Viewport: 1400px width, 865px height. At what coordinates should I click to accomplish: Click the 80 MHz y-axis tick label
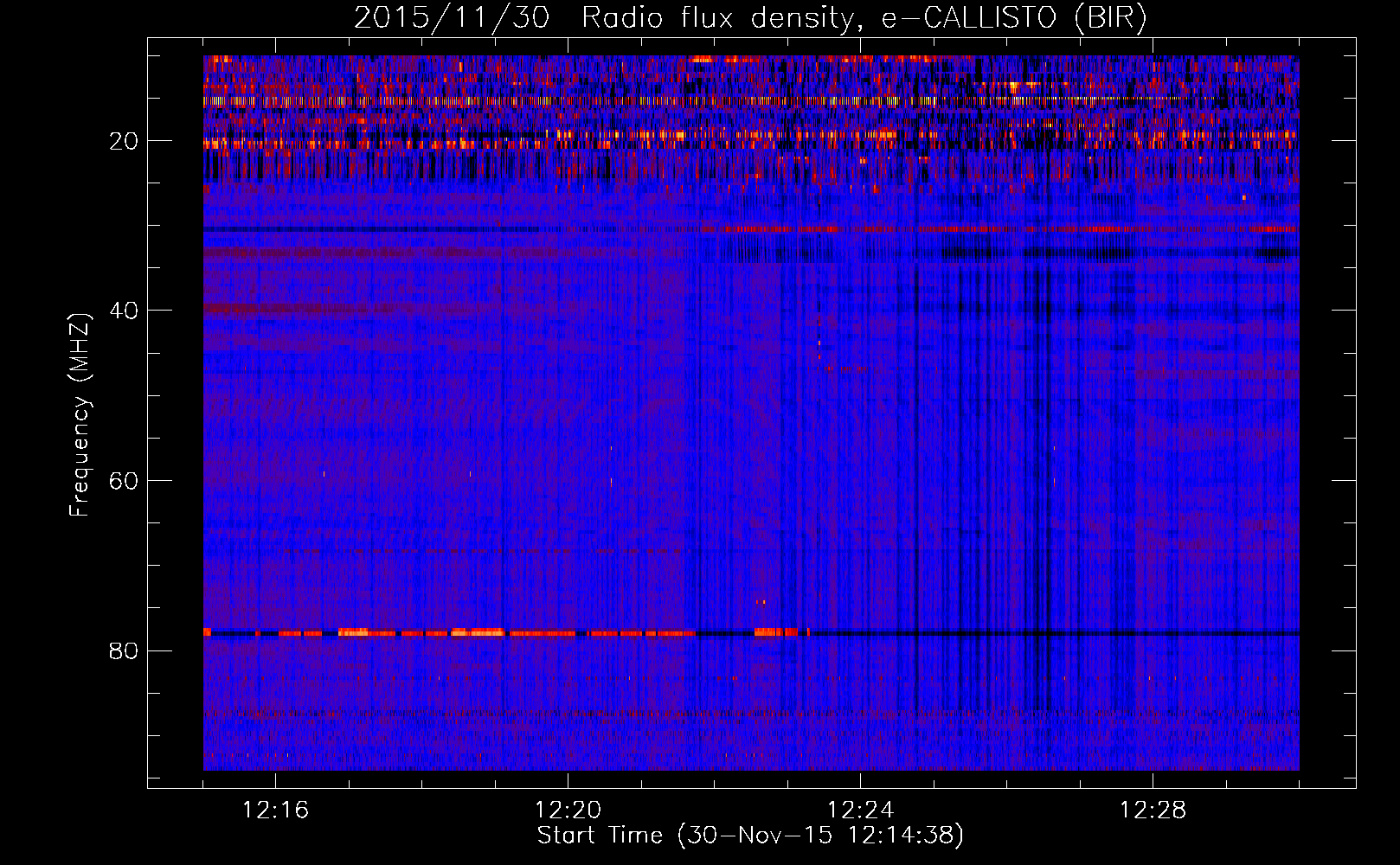[124, 650]
